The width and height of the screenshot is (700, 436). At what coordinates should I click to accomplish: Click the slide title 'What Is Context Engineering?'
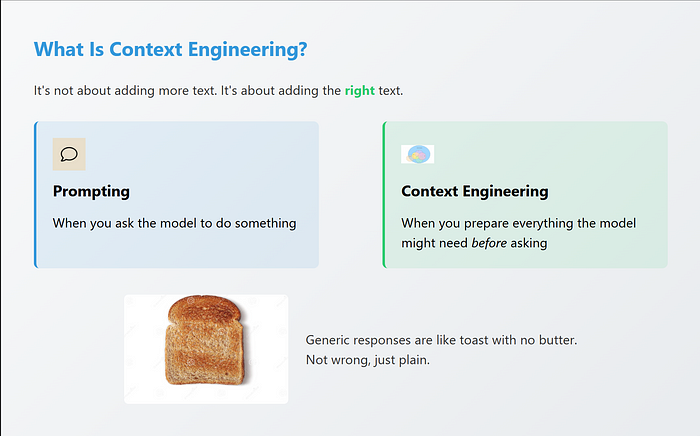(x=171, y=49)
